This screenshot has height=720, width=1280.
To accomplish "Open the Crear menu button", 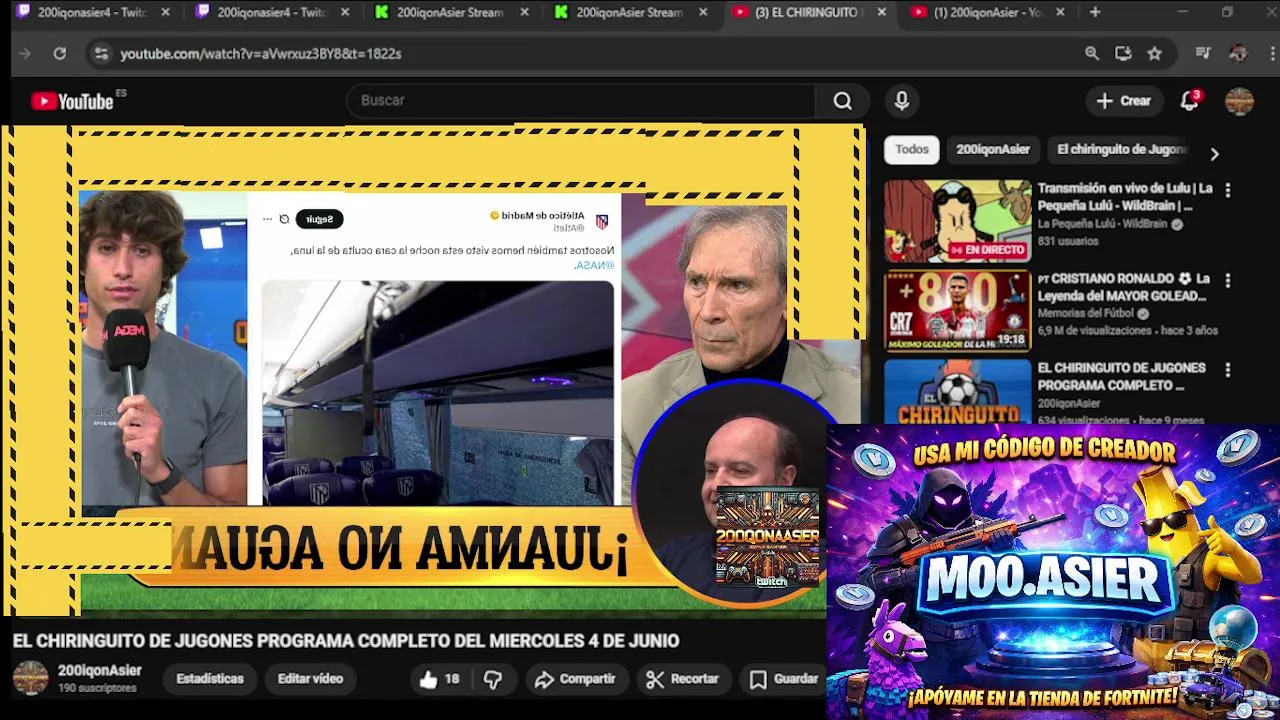I will tap(1124, 101).
